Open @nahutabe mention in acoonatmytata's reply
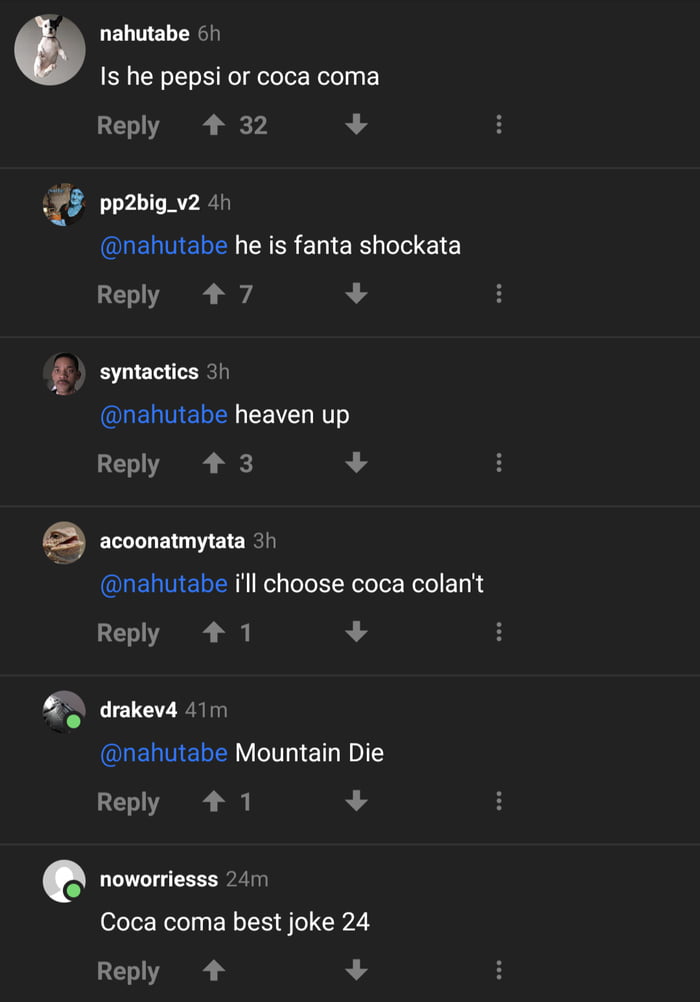The height and width of the screenshot is (1002, 700). click(x=164, y=583)
